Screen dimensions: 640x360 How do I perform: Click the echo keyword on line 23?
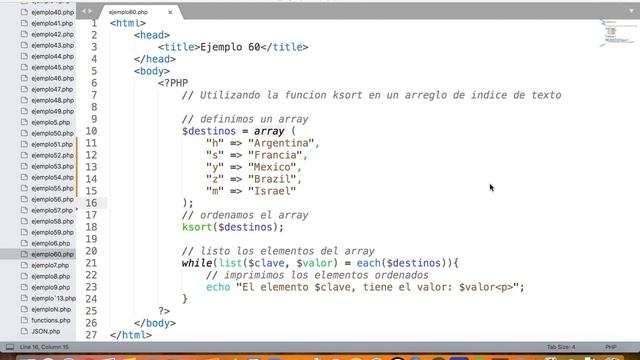[x=218, y=287]
